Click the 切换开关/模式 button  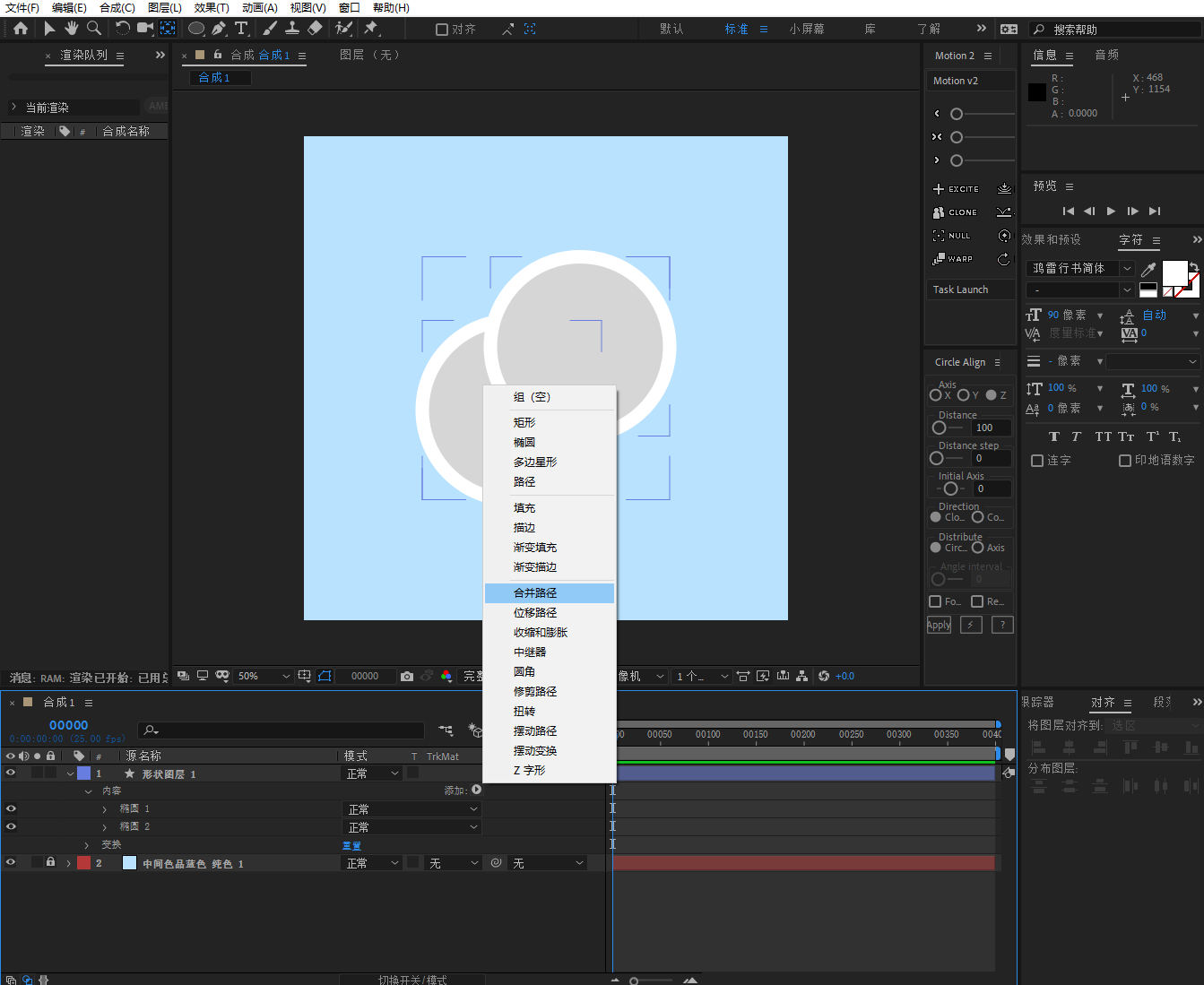[412, 980]
